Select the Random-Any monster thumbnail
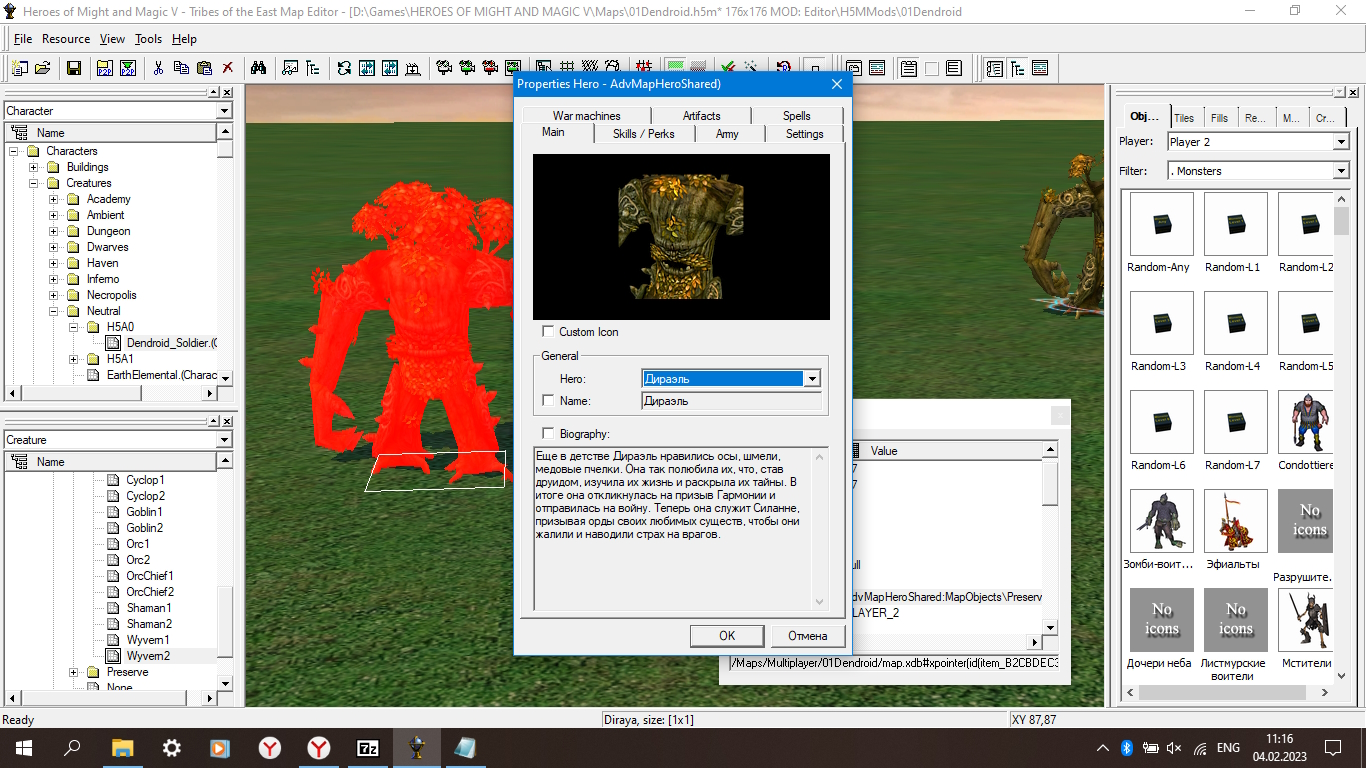Screen dimensions: 1366x768 [1161, 224]
